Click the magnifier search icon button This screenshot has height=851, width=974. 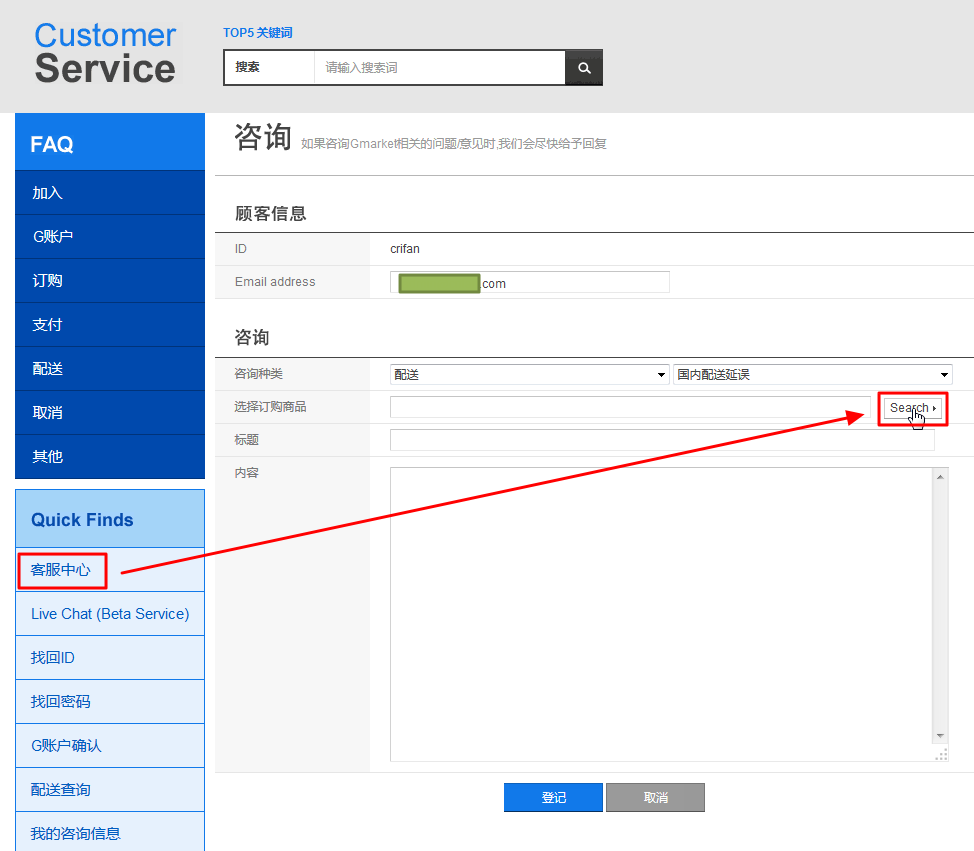click(584, 68)
